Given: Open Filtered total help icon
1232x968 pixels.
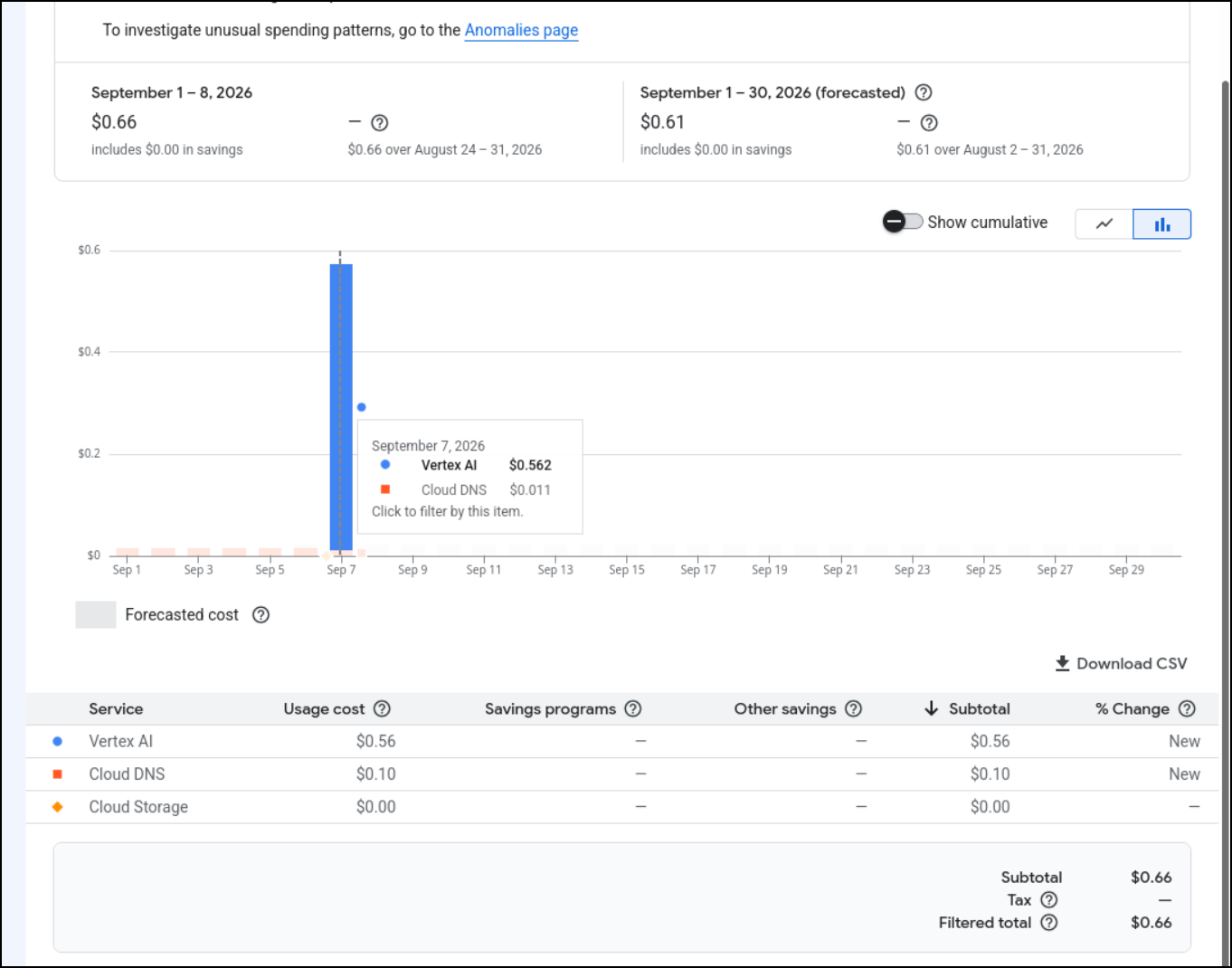Looking at the screenshot, I should (1049, 923).
